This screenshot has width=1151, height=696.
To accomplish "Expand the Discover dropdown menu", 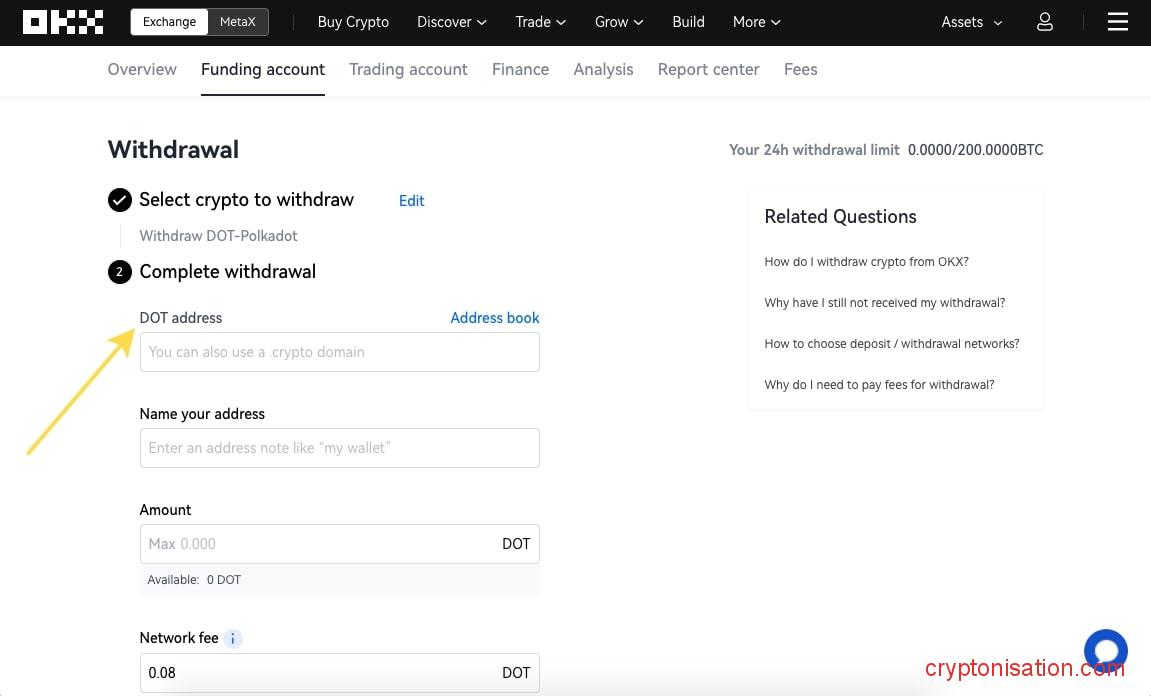I will pos(452,22).
